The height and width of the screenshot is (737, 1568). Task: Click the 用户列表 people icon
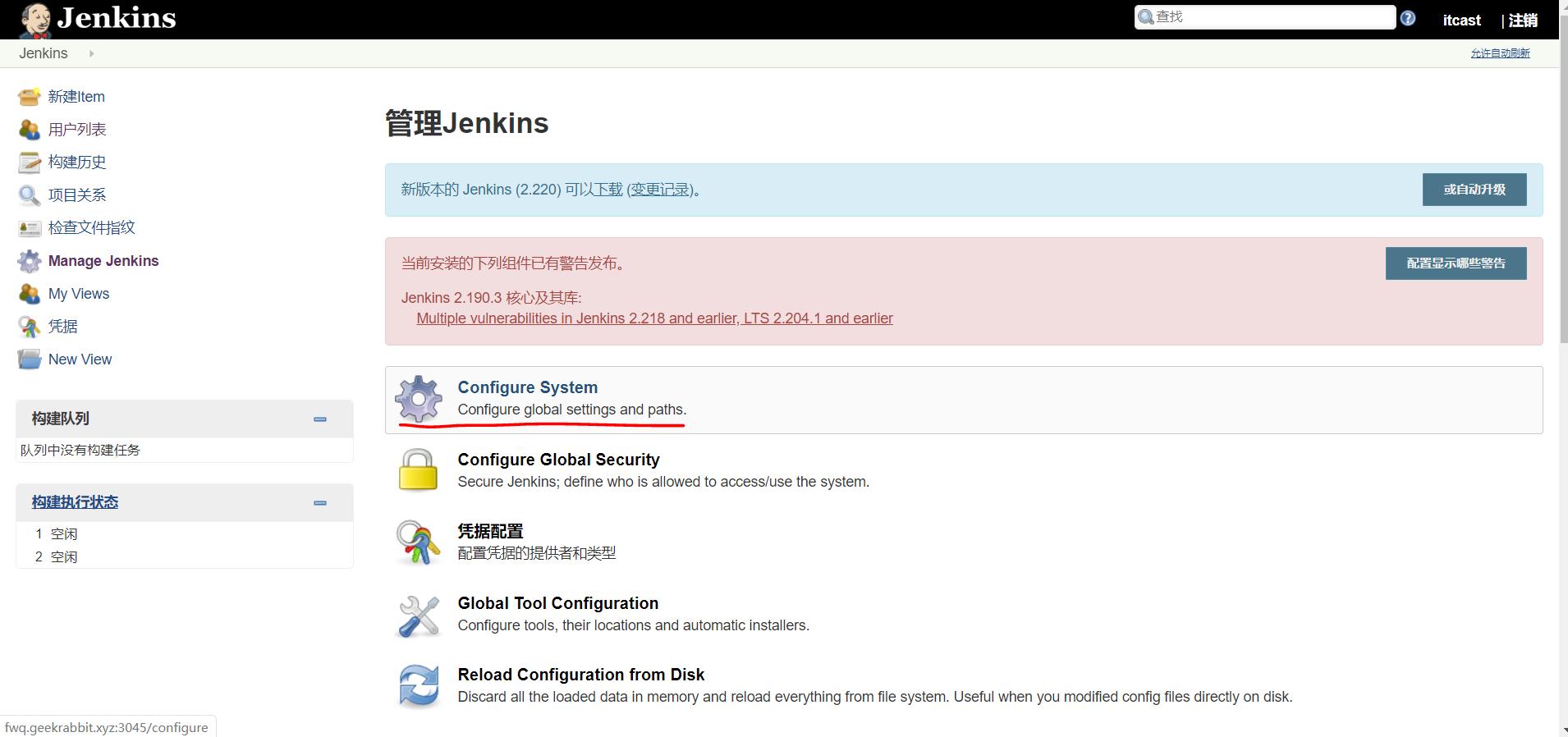[x=30, y=130]
